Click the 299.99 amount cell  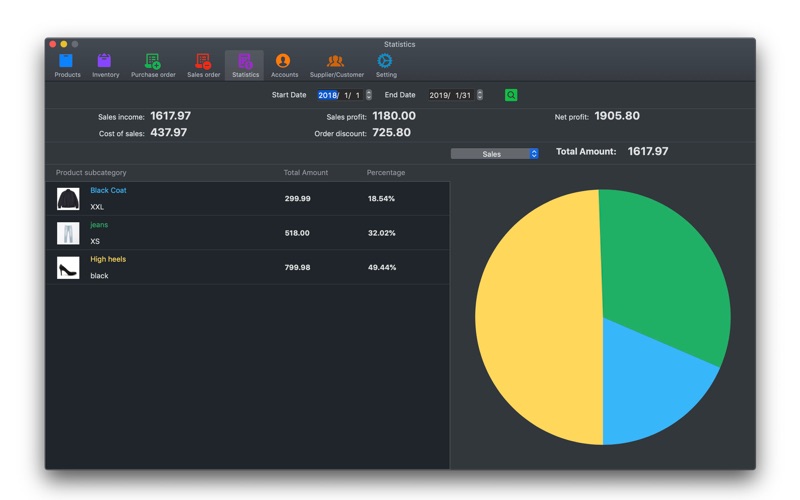(x=297, y=198)
